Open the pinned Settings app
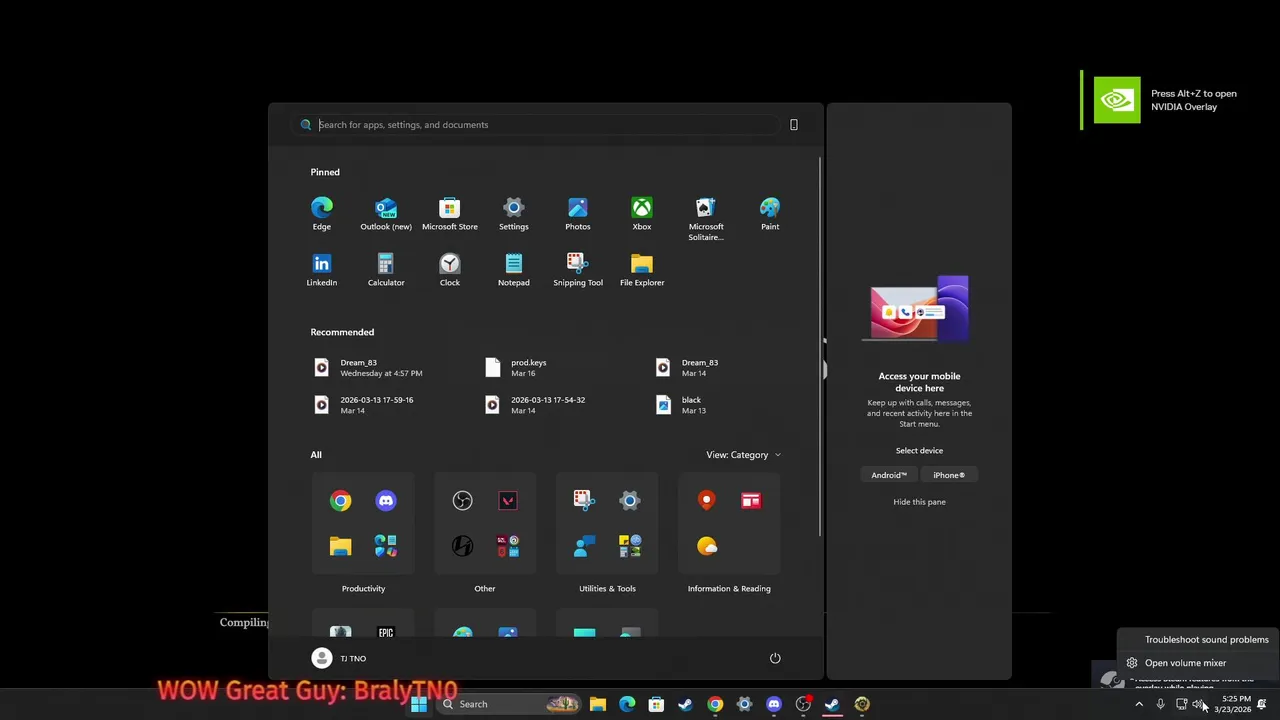The height and width of the screenshot is (720, 1280). (x=514, y=214)
